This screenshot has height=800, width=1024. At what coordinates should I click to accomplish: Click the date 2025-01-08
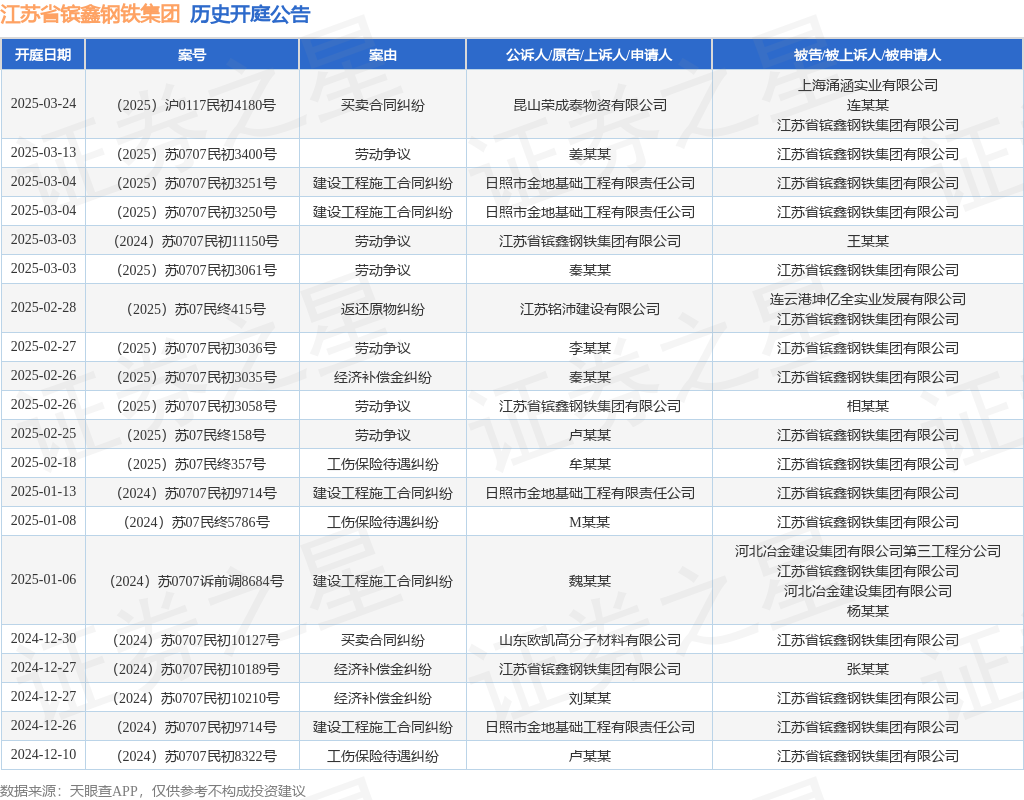[x=43, y=520]
